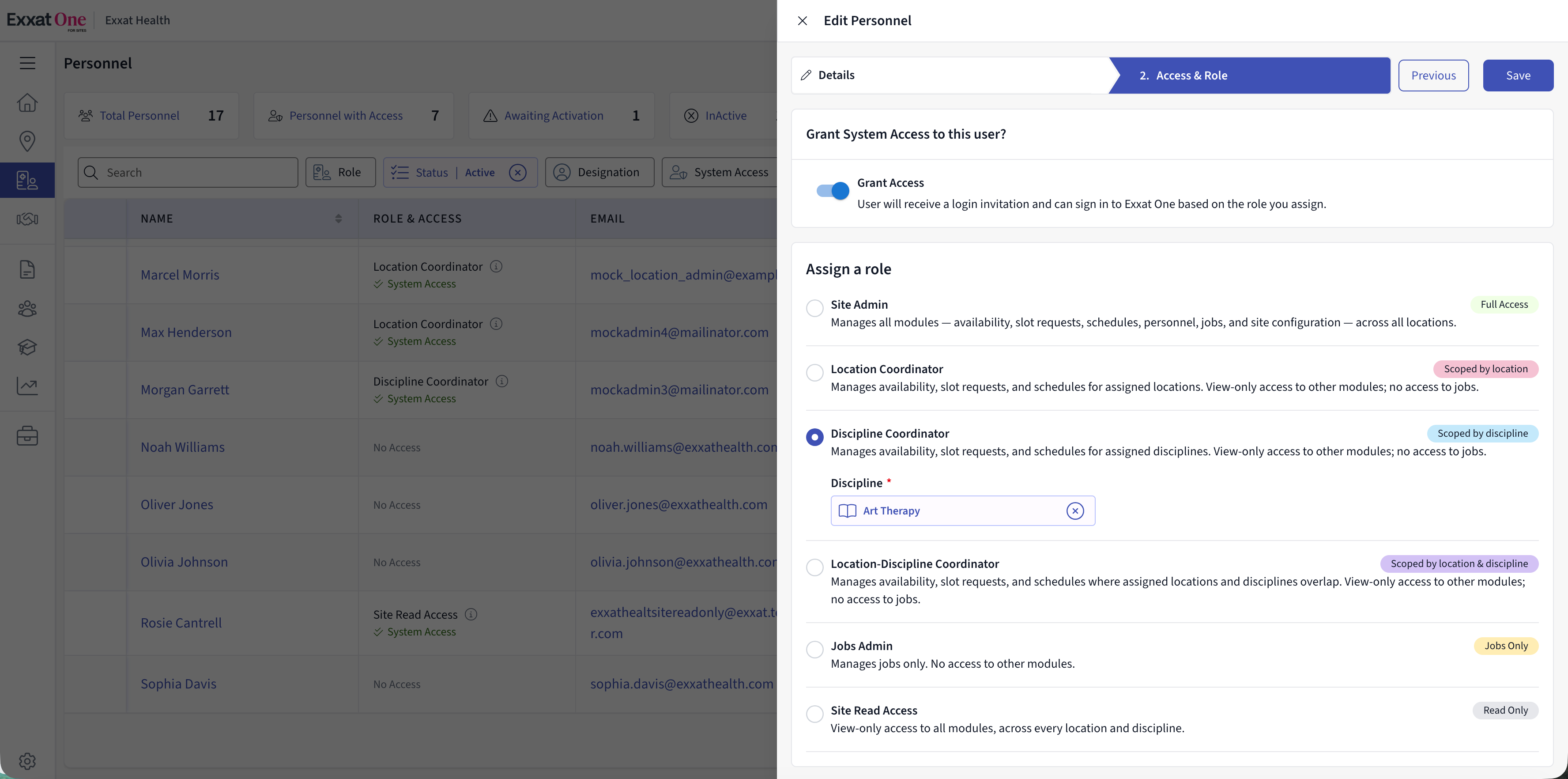
Task: Show info for Marcel Morris's role
Action: pyautogui.click(x=496, y=266)
